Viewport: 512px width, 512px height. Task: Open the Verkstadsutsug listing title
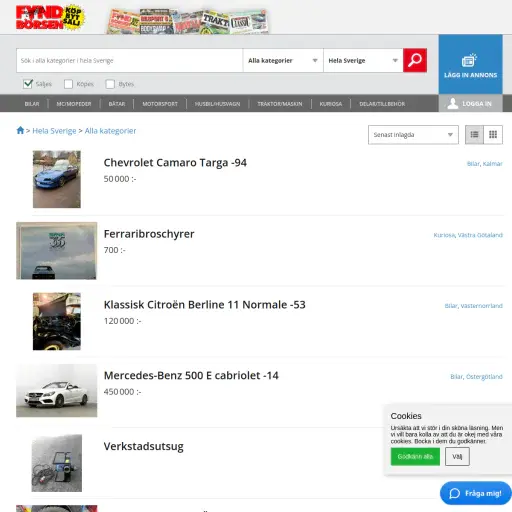click(143, 447)
